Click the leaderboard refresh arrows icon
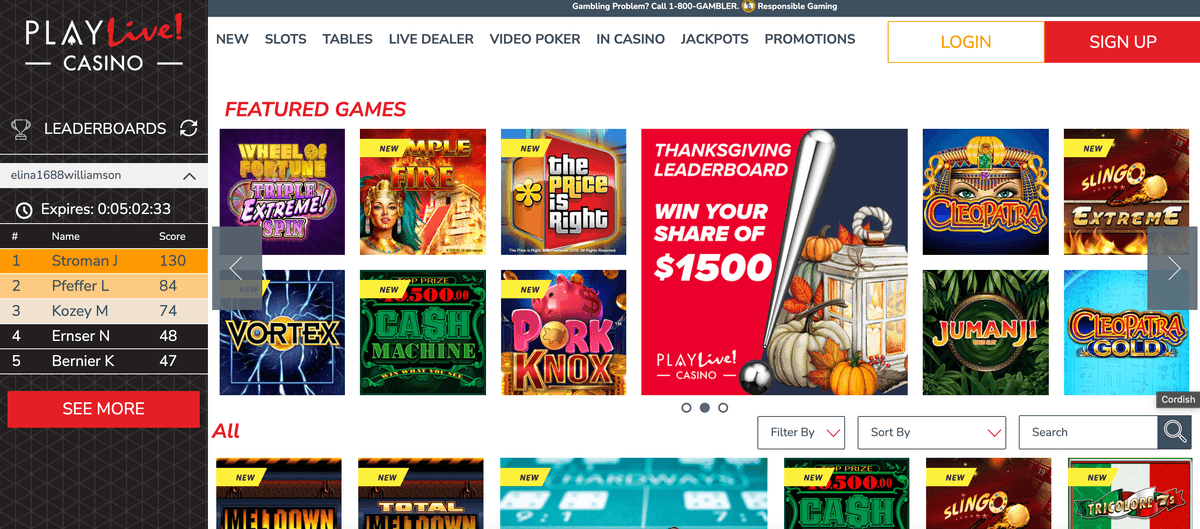 click(x=188, y=128)
